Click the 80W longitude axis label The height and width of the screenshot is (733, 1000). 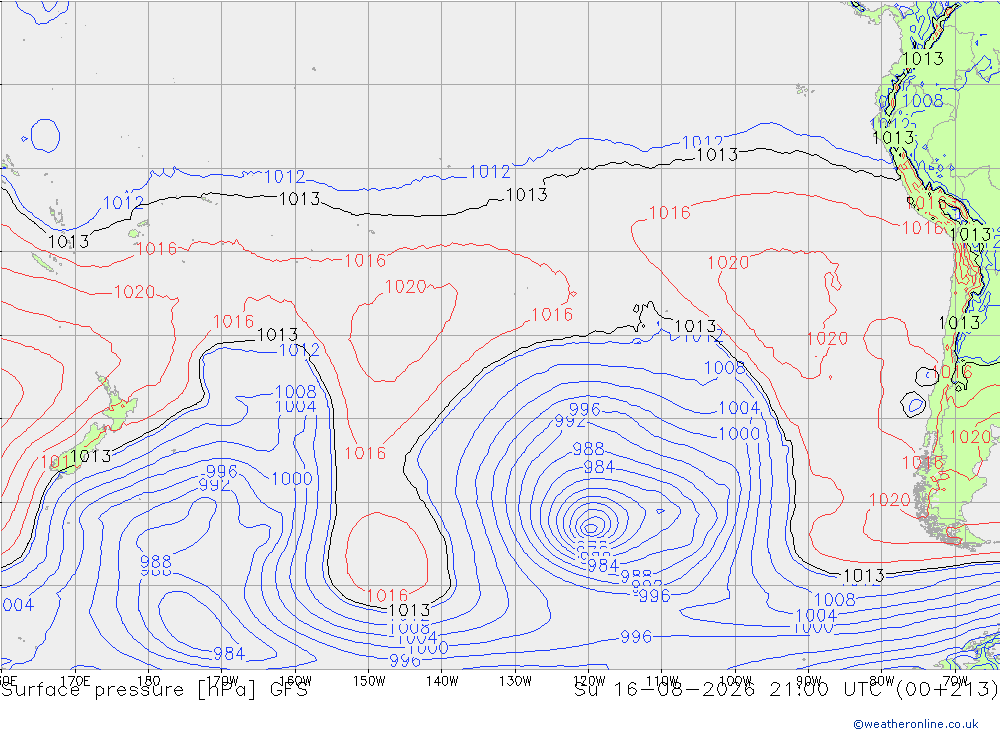tap(882, 681)
